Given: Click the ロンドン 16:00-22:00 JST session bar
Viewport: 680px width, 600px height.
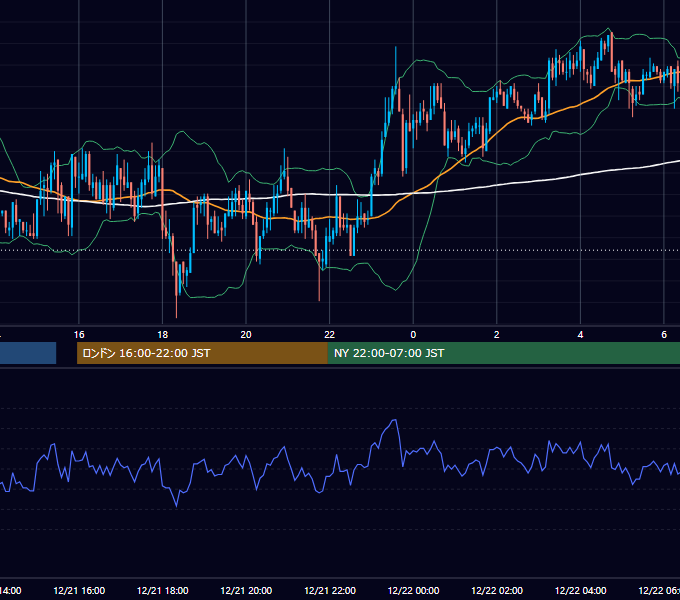Looking at the screenshot, I should pyautogui.click(x=202, y=353).
